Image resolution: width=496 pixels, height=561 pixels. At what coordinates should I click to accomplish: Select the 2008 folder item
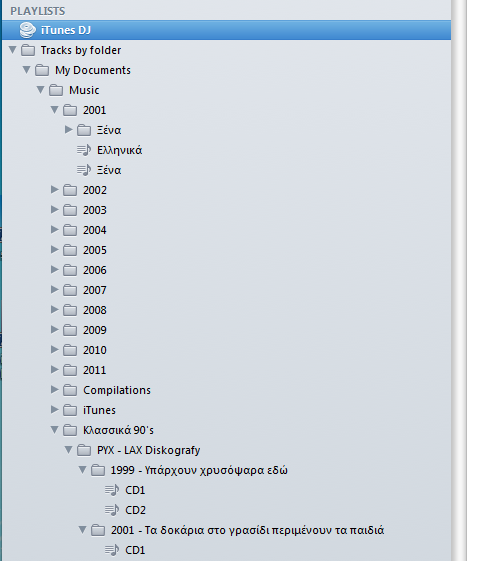coord(94,310)
